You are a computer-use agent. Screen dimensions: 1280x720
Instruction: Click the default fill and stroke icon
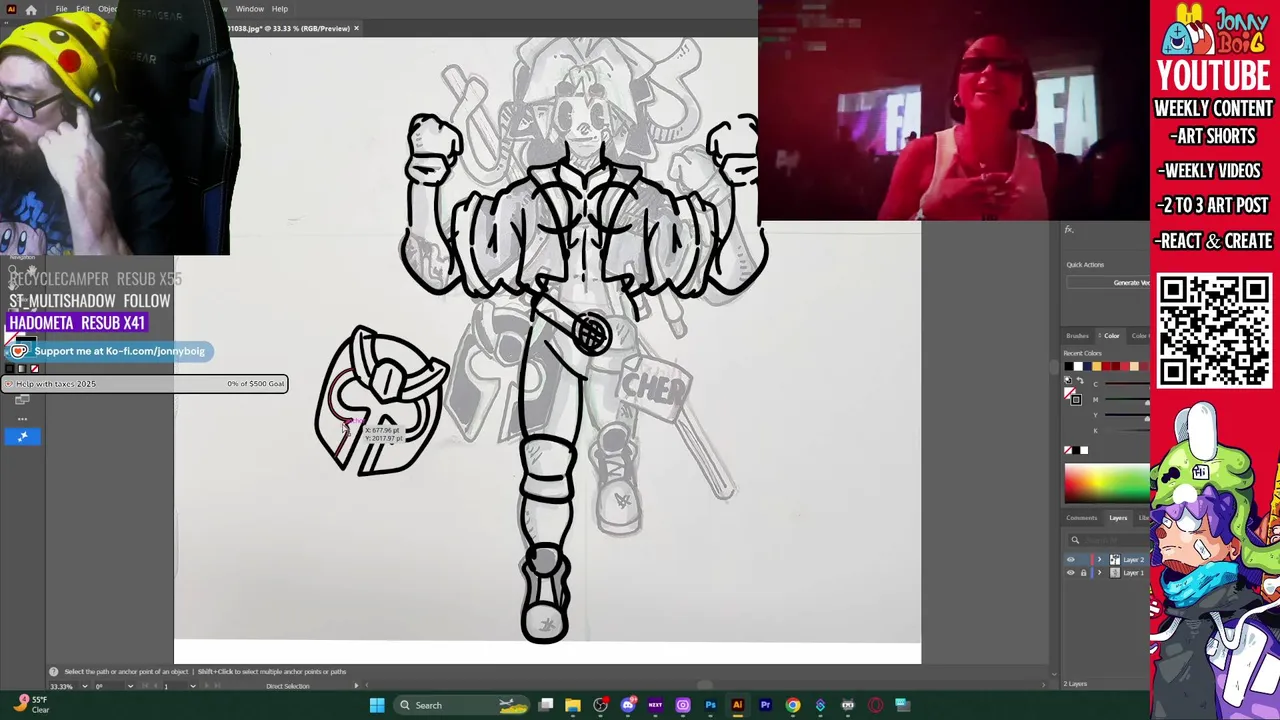(1068, 381)
